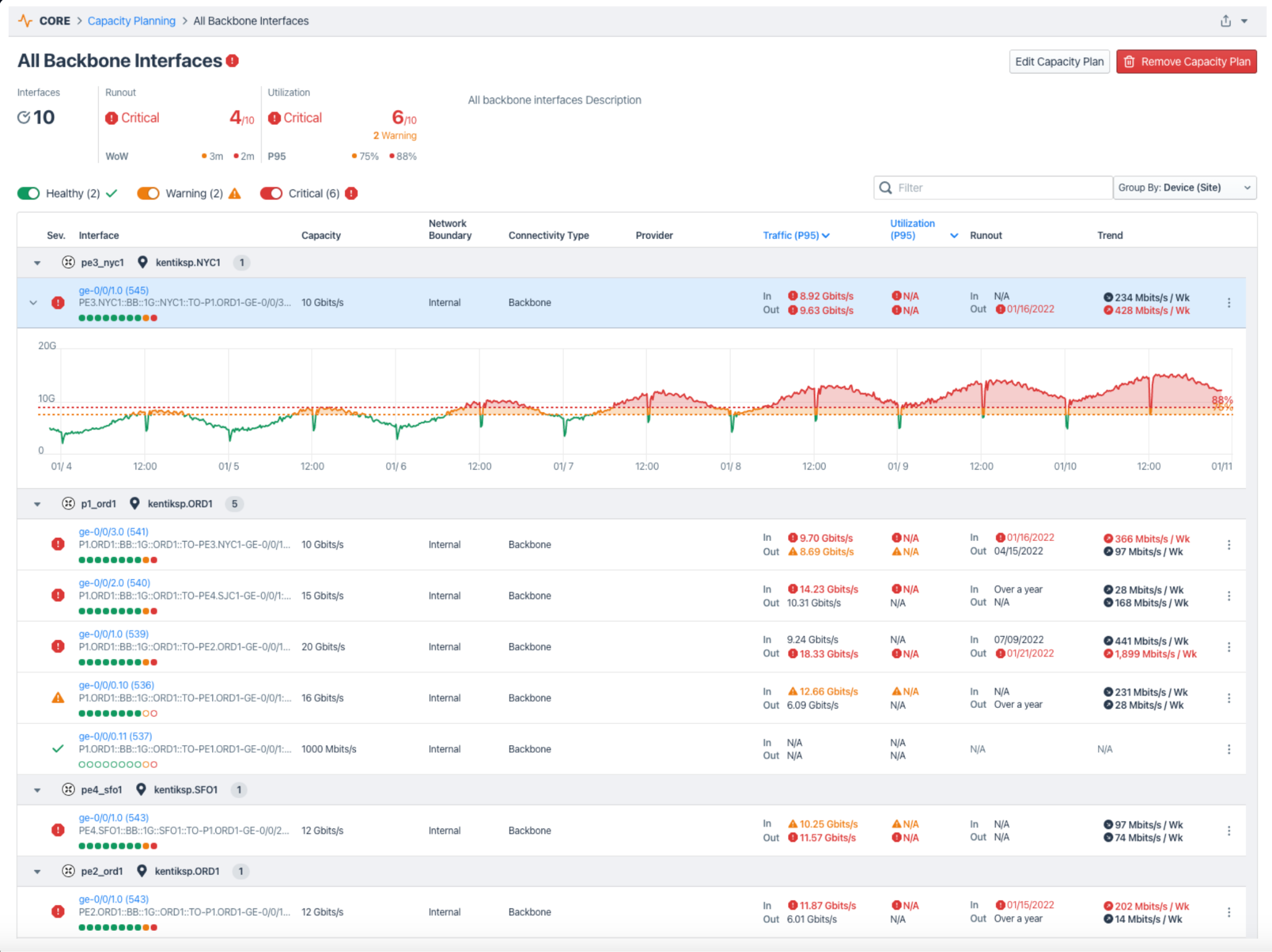
Task: Collapse the expanded ge-0/0/1.0 (545) chart row
Action: pos(34,303)
